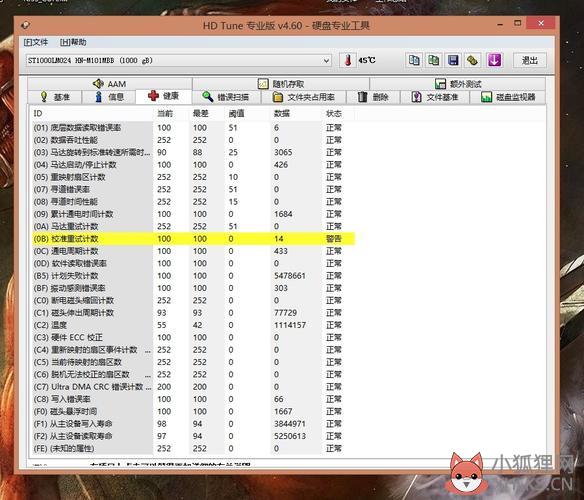Image resolution: width=584 pixels, height=500 pixels.
Task: Open the drive selection dropdown ST1000LM024
Action: pyautogui.click(x=178, y=60)
